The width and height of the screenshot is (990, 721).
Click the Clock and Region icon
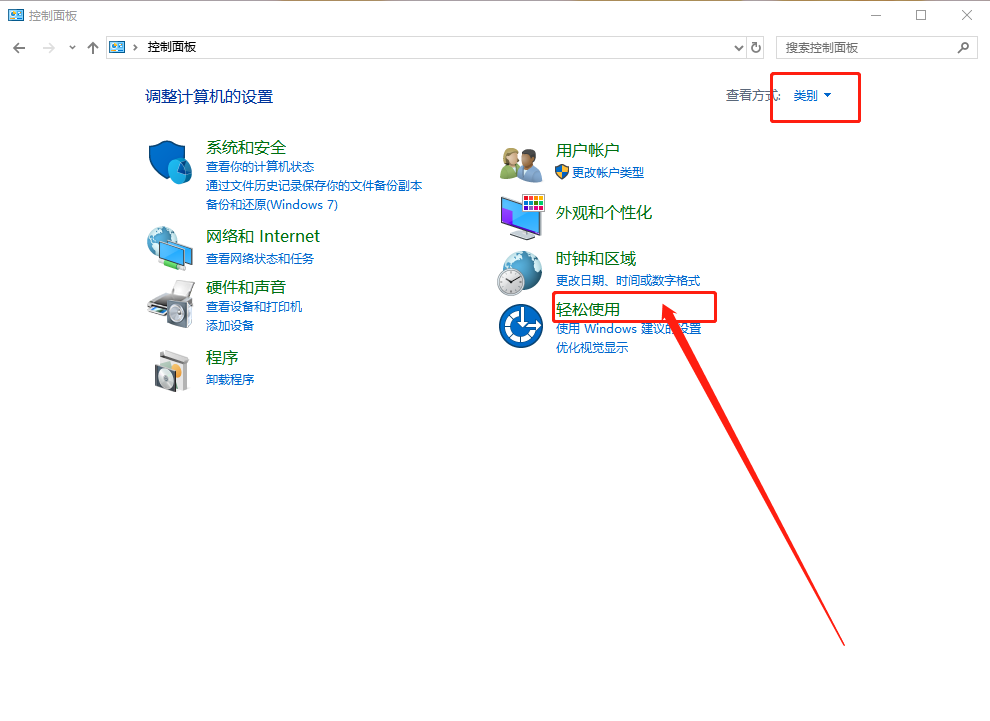tap(521, 271)
